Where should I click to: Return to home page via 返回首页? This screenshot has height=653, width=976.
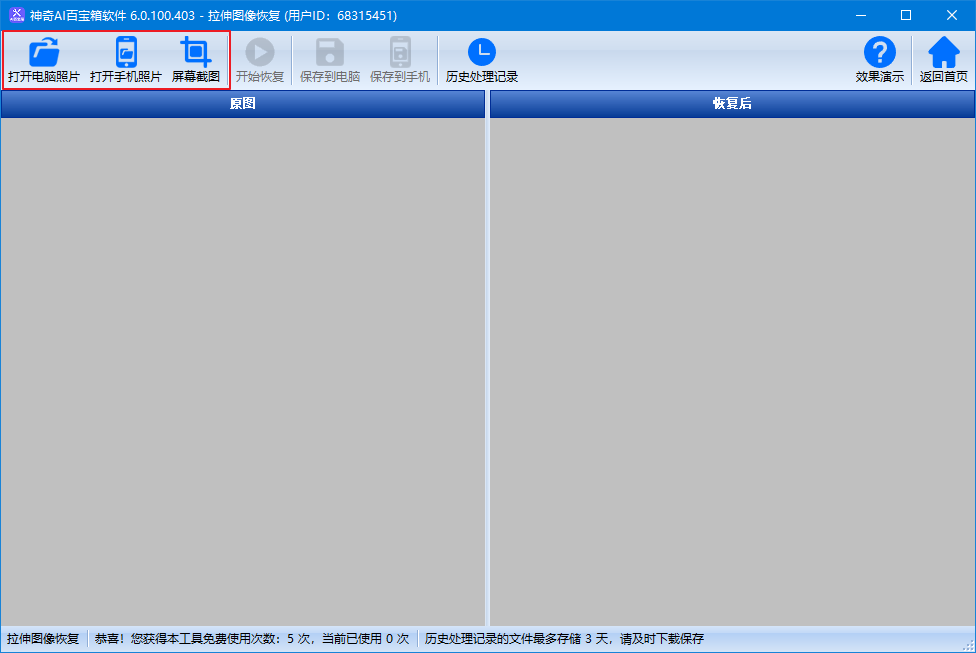coord(944,60)
